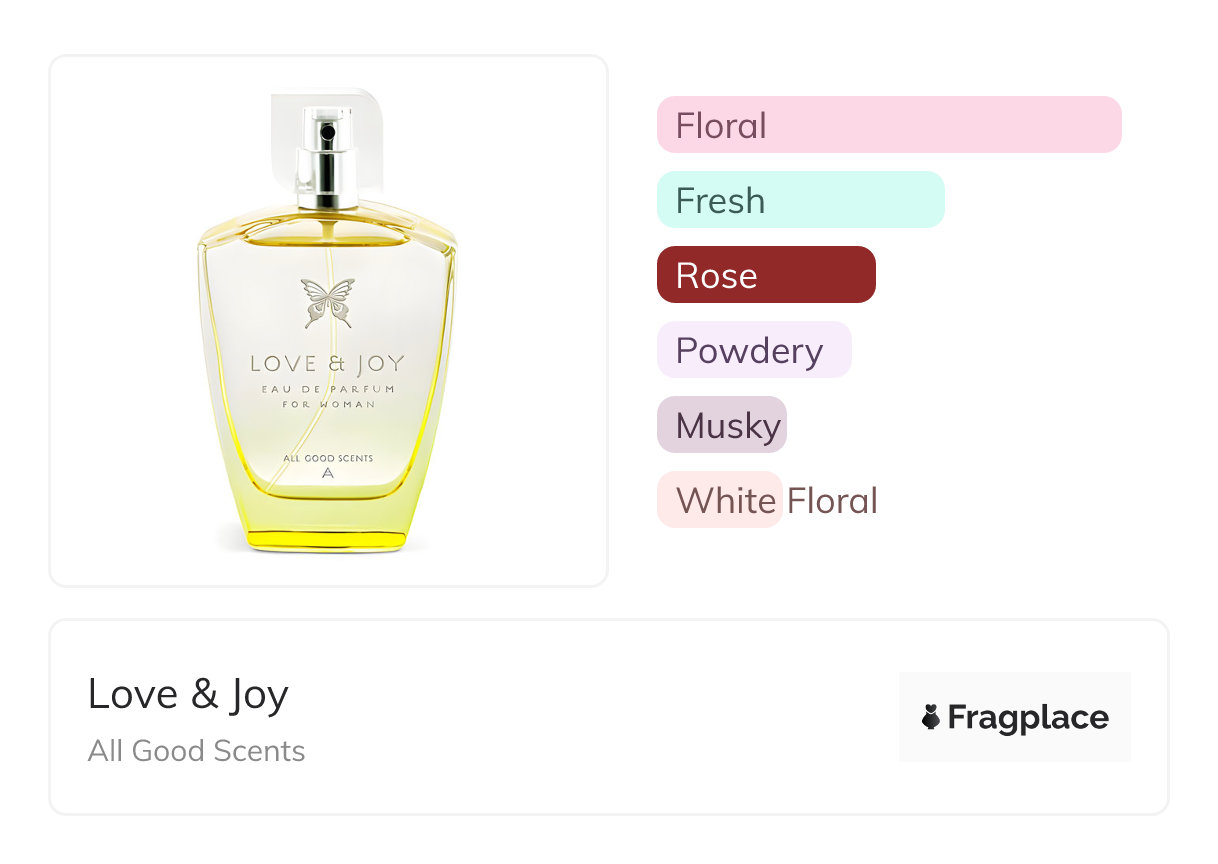Click the small 'A' logo on the bottle

[328, 473]
